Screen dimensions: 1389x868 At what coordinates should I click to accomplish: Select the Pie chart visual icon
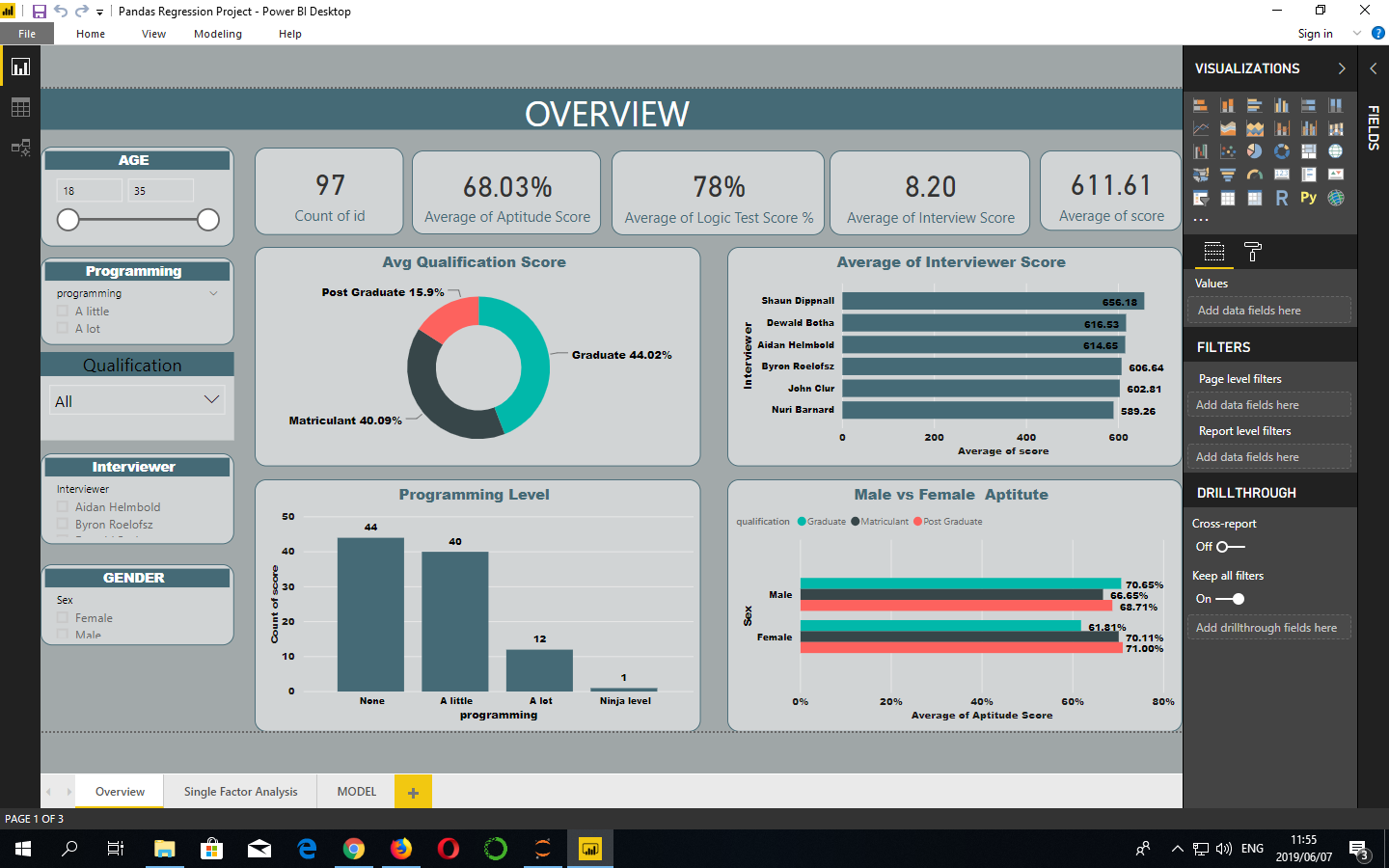1255,150
